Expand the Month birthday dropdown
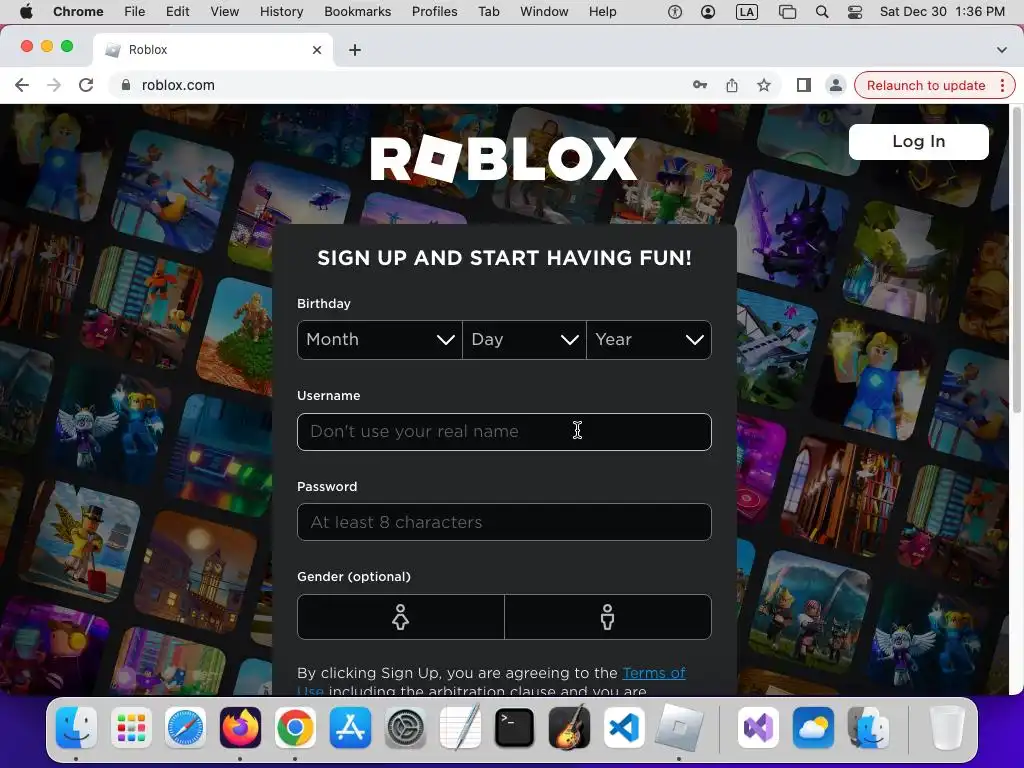This screenshot has height=768, width=1024. pyautogui.click(x=380, y=340)
